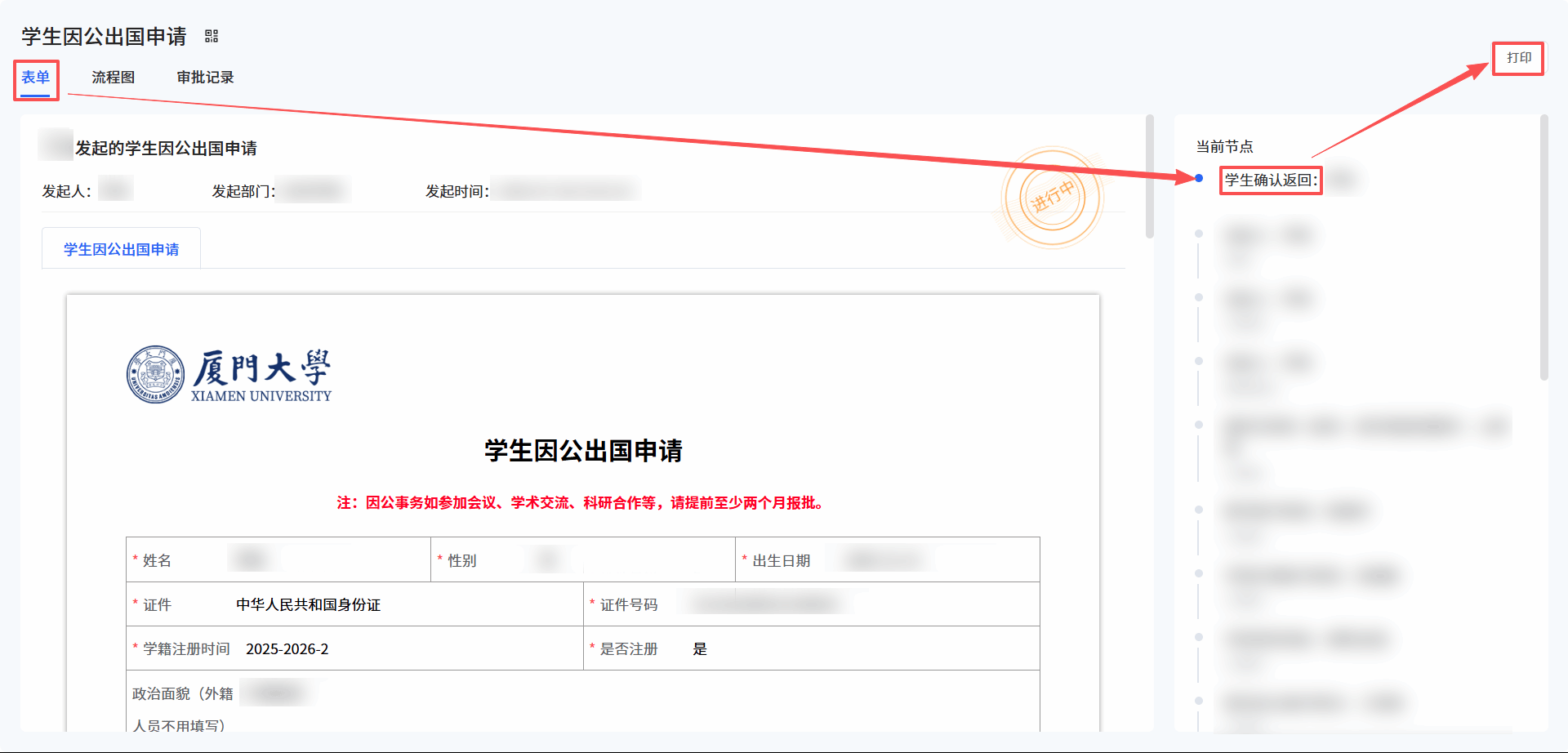Click the 证件号码 field value
The height and width of the screenshot is (753, 1568).
tap(766, 604)
